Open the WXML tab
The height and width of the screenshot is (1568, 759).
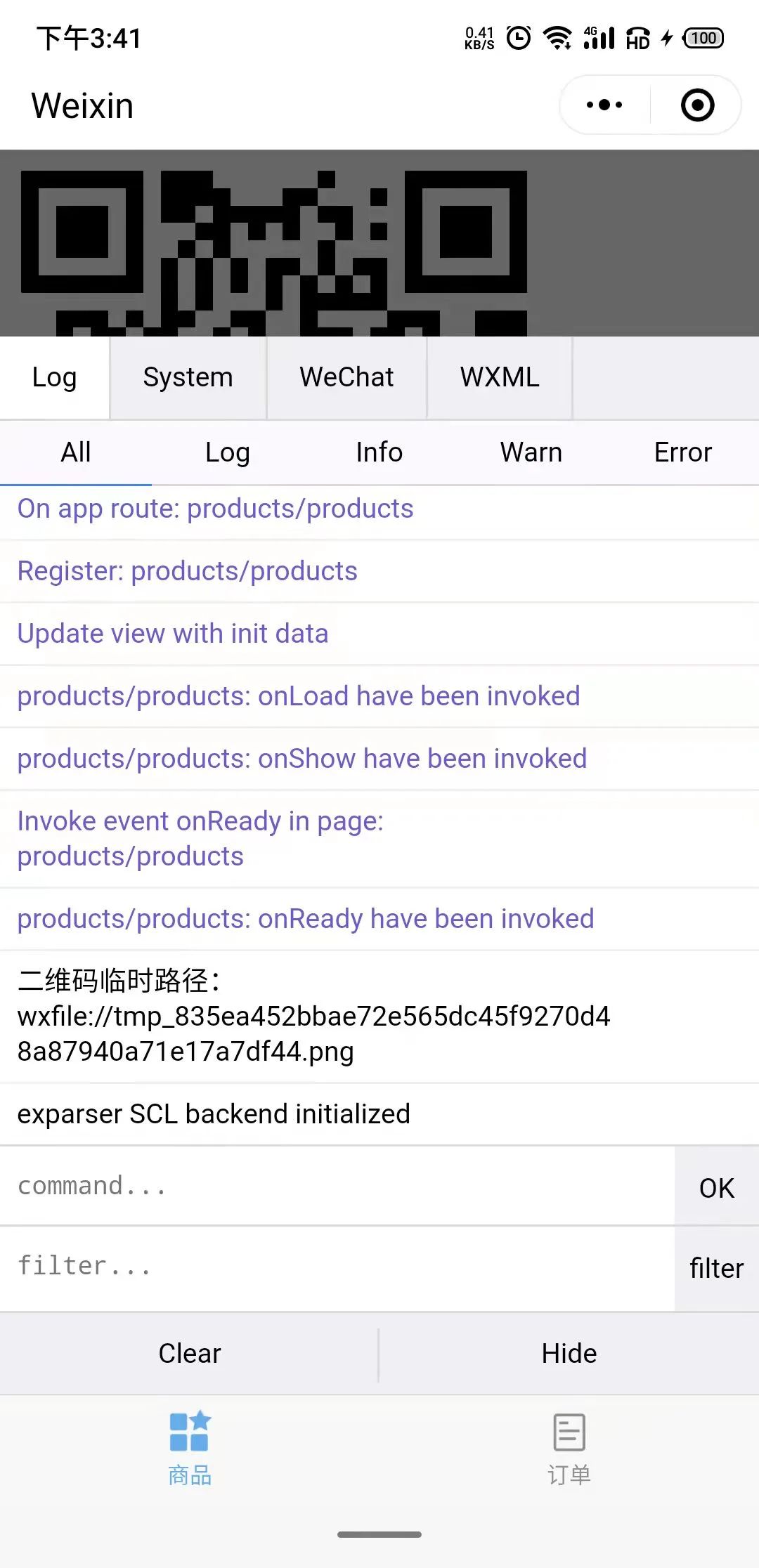pyautogui.click(x=500, y=377)
